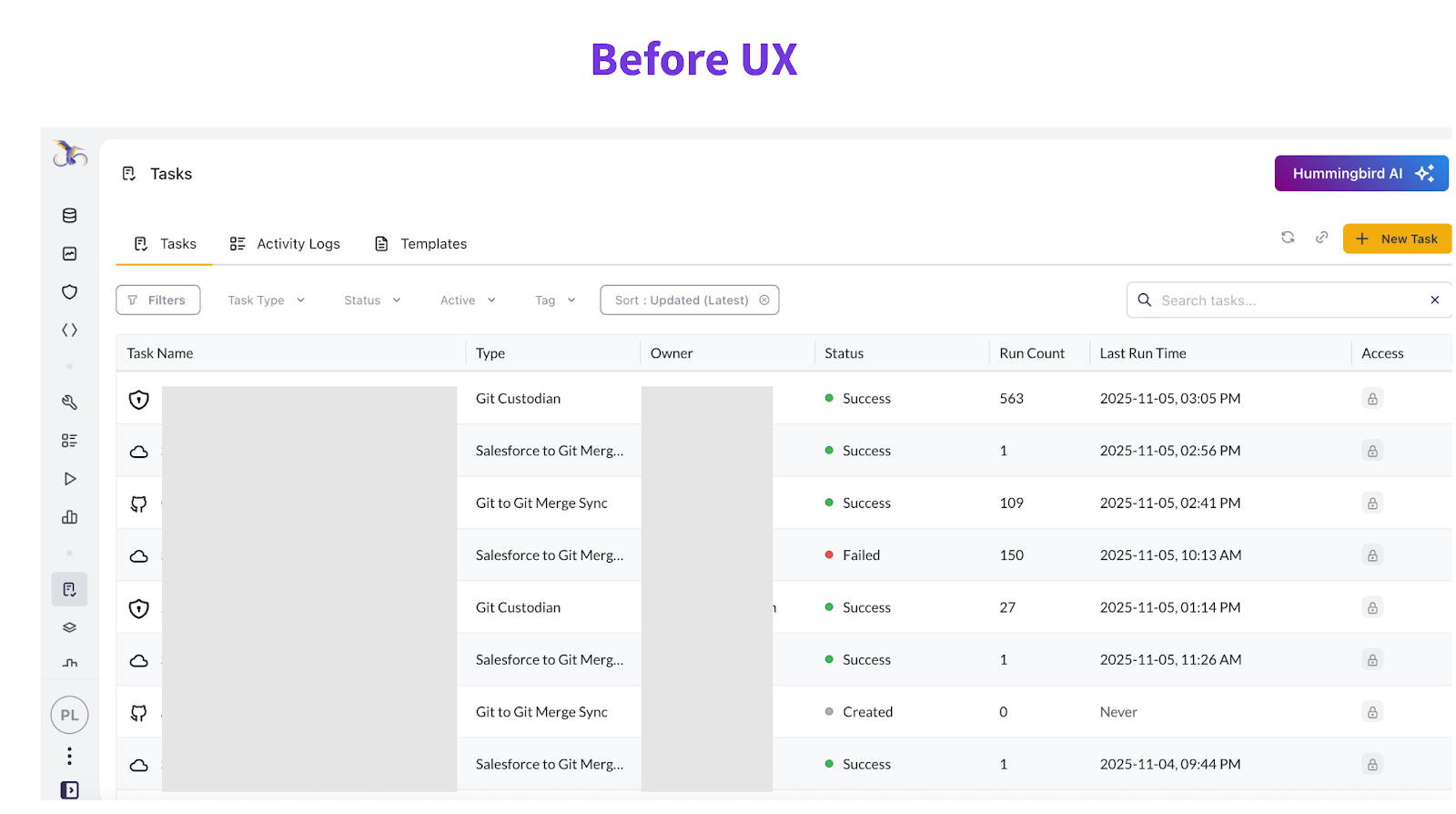Image resolution: width=1456 pixels, height=814 pixels.
Task: Click the refresh icon beside New Task
Action: click(1288, 238)
